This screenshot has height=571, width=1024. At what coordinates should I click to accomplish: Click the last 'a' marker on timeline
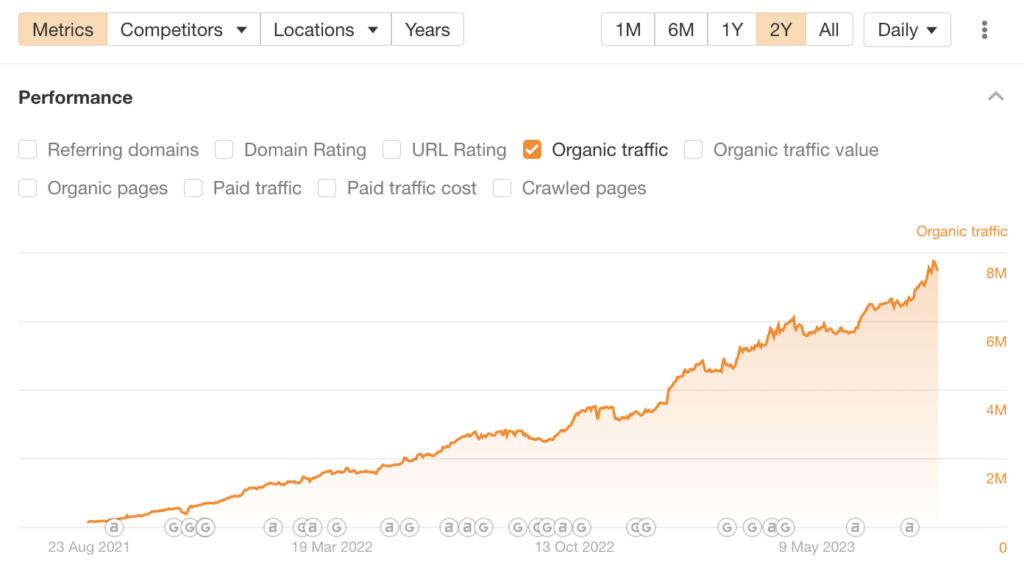click(x=909, y=527)
